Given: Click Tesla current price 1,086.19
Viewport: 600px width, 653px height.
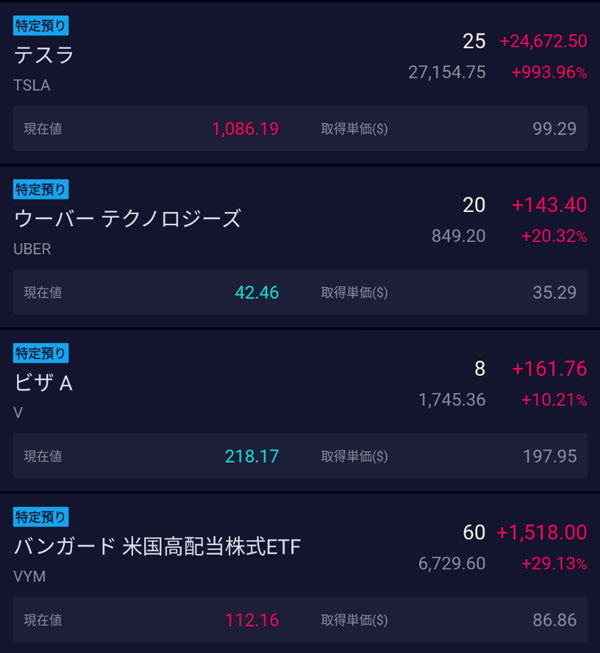Looking at the screenshot, I should coord(245,129).
